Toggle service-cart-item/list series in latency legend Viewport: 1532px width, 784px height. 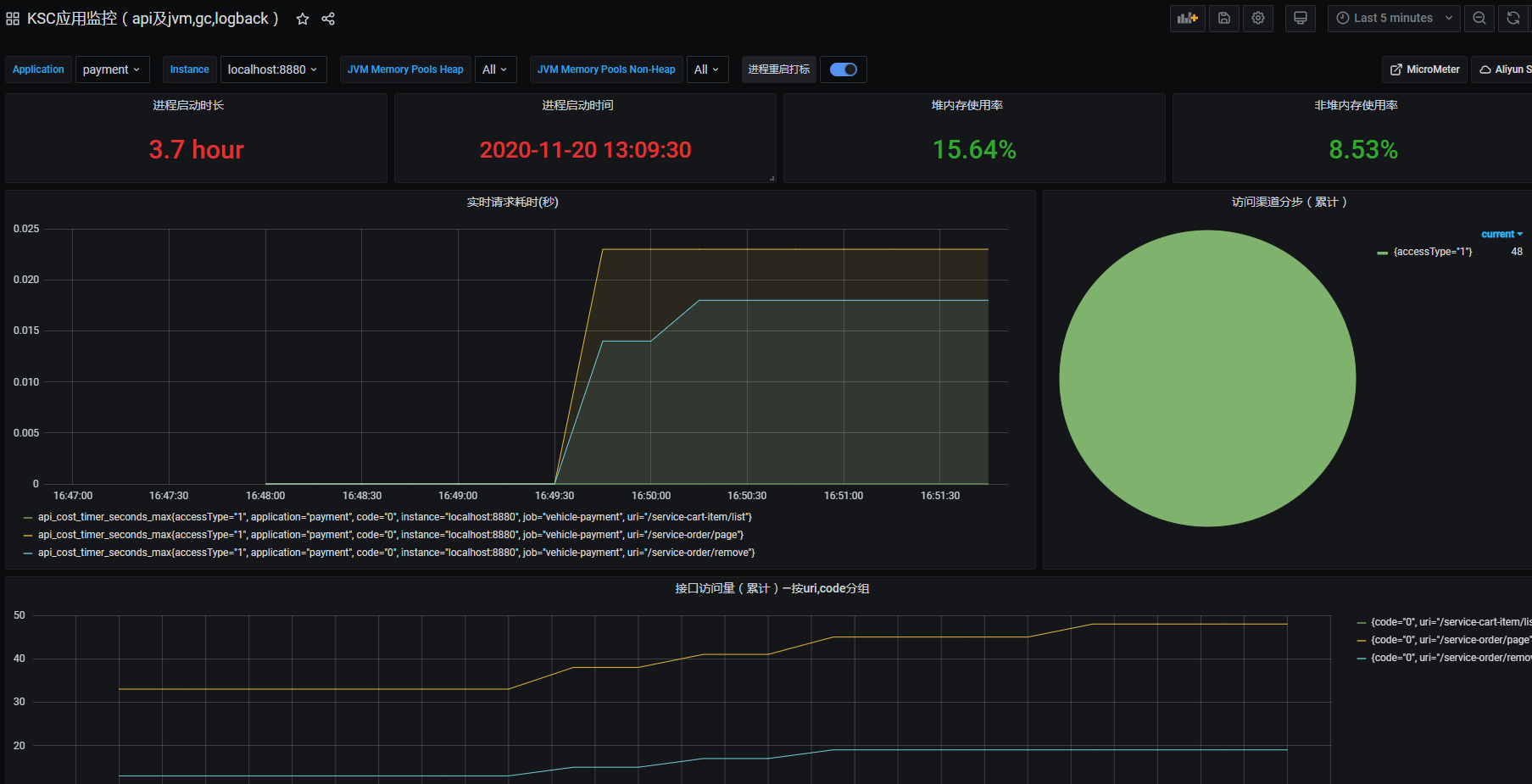(395, 517)
